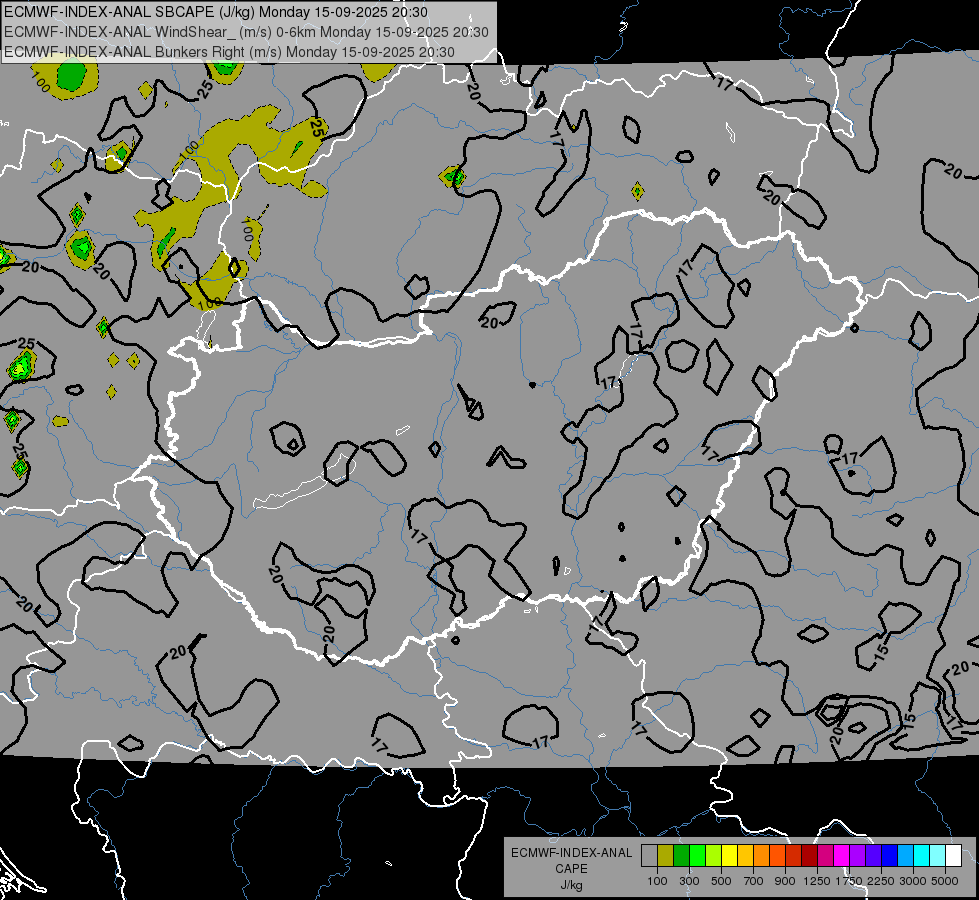979x900 pixels.
Task: Select legend scale value 300
Action: click(x=689, y=881)
